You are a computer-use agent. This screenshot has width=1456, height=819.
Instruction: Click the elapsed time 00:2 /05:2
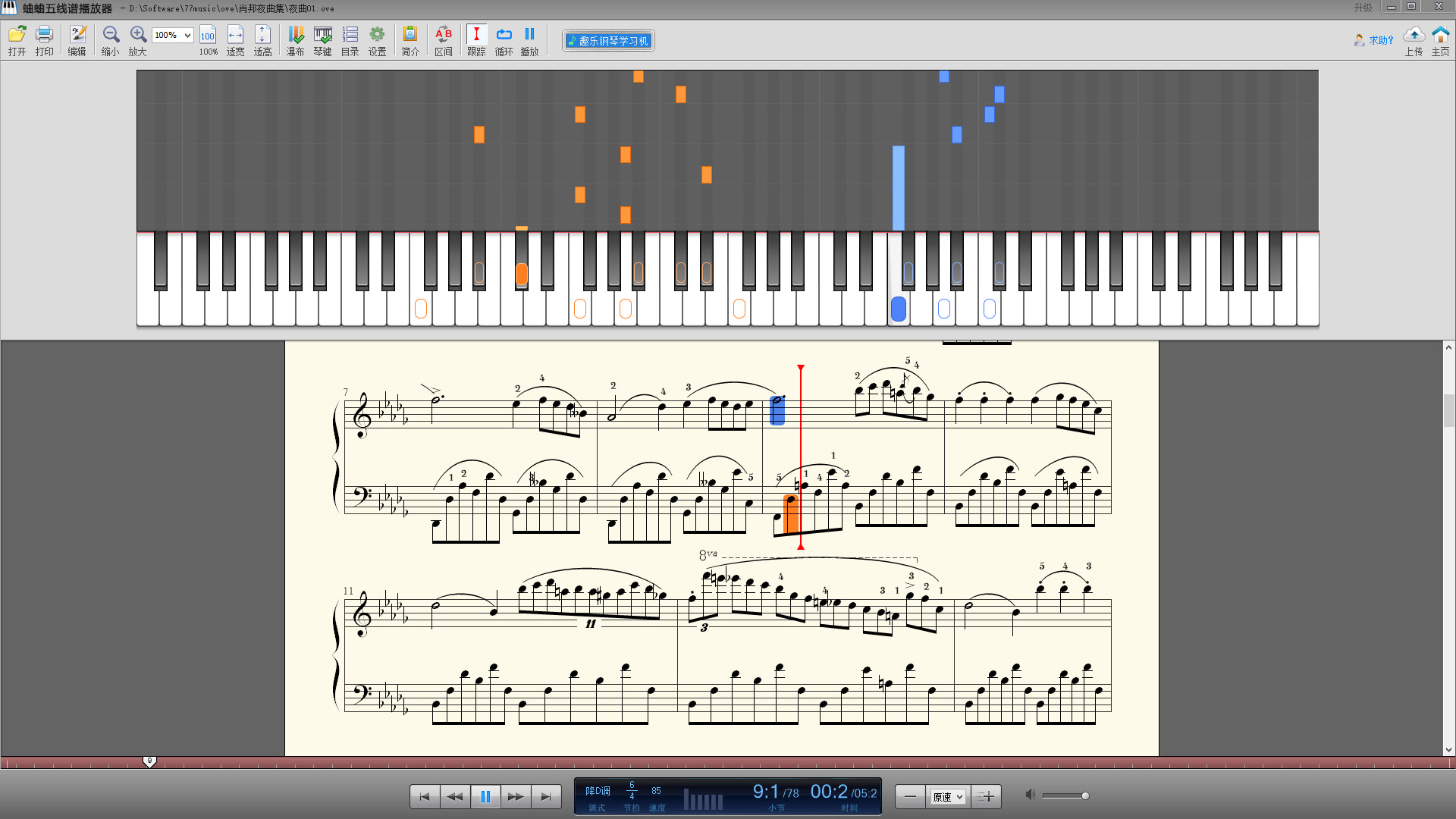[843, 792]
